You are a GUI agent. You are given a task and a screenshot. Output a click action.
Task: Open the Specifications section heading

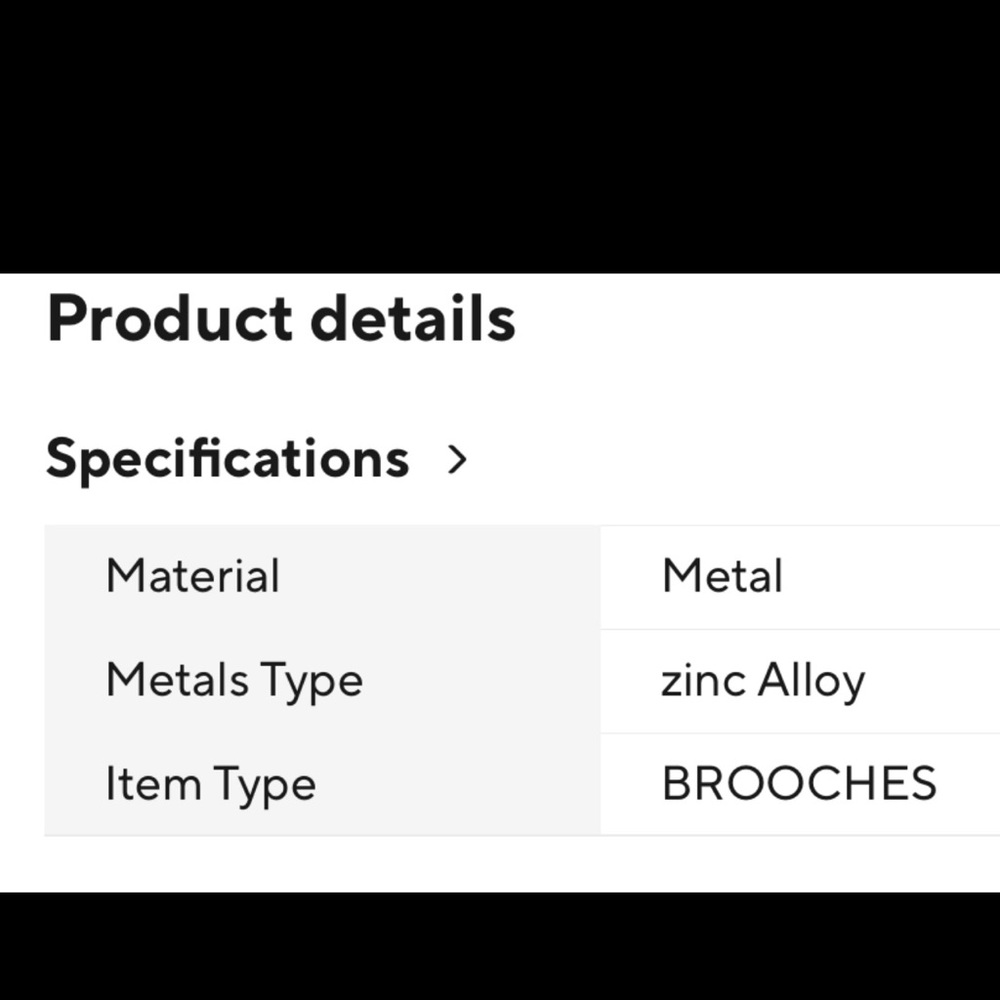227,460
